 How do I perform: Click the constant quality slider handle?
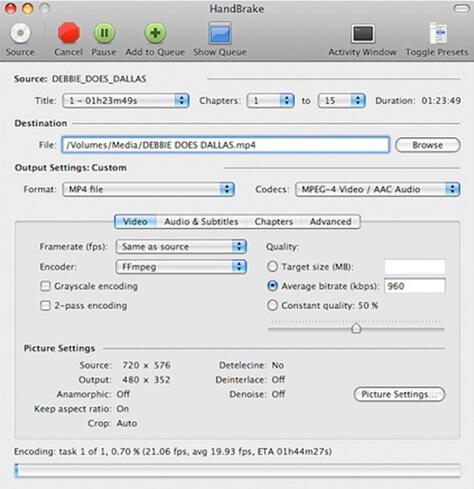tap(356, 328)
